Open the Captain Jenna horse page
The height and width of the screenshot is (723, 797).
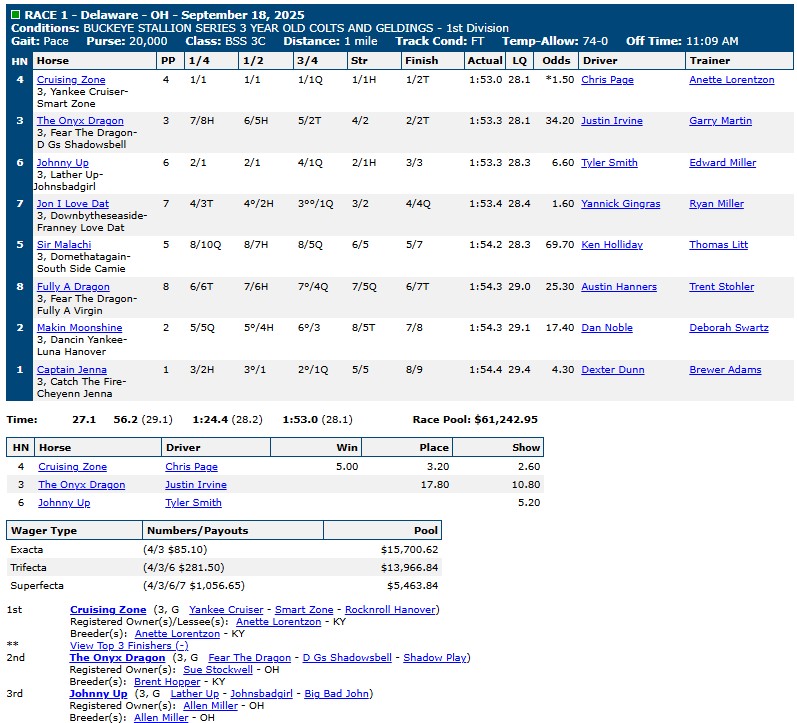[x=72, y=370]
